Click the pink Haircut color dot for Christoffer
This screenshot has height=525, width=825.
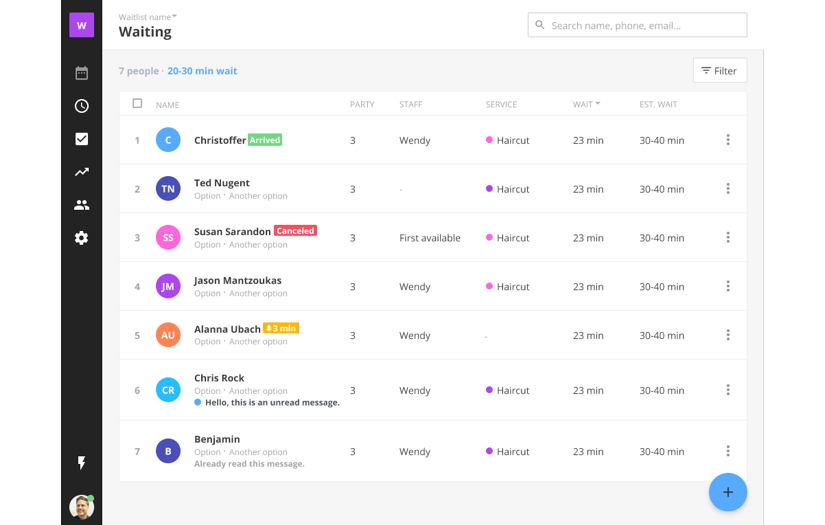tap(489, 140)
